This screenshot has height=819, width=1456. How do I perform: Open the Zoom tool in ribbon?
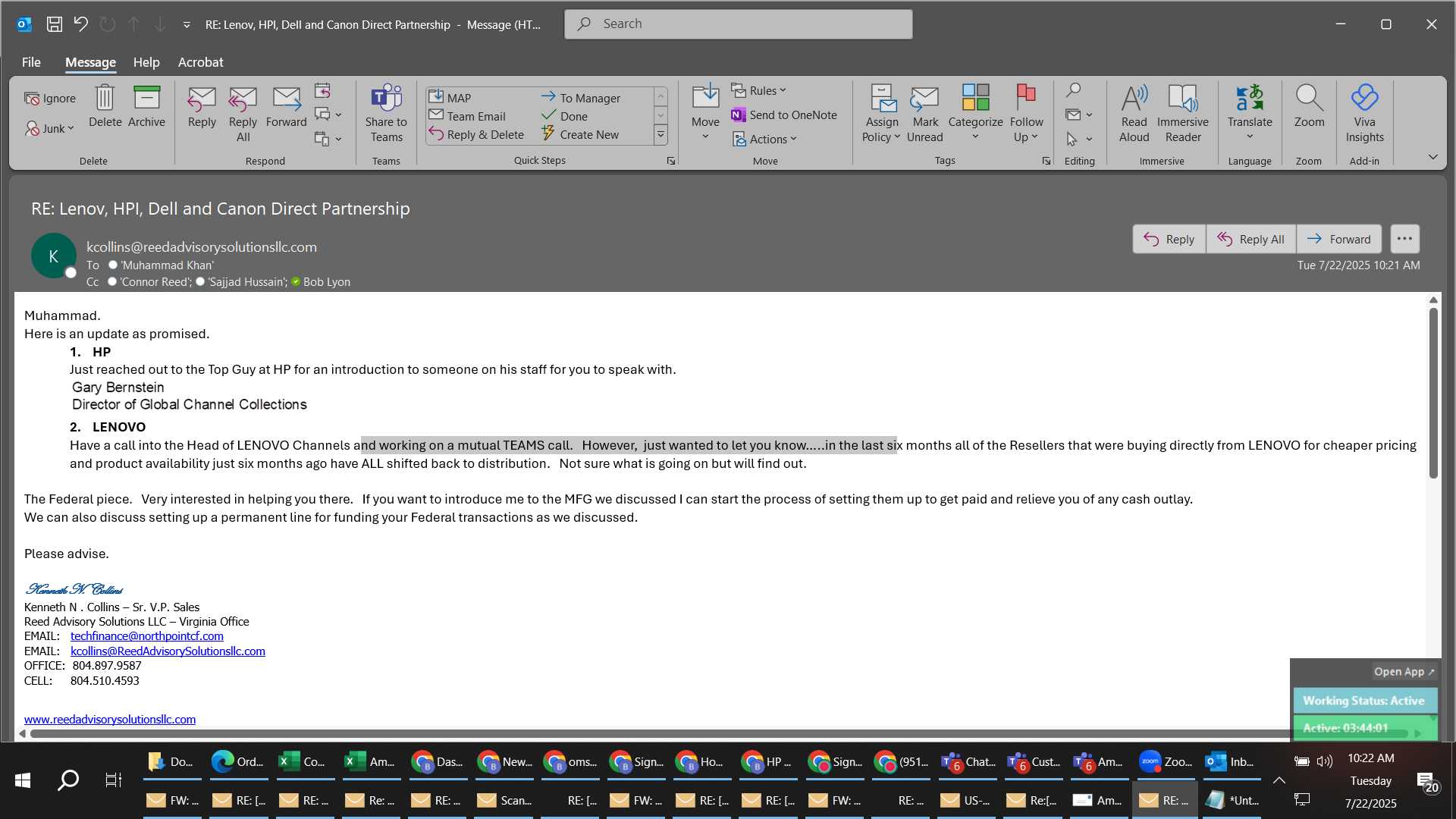[x=1309, y=107]
